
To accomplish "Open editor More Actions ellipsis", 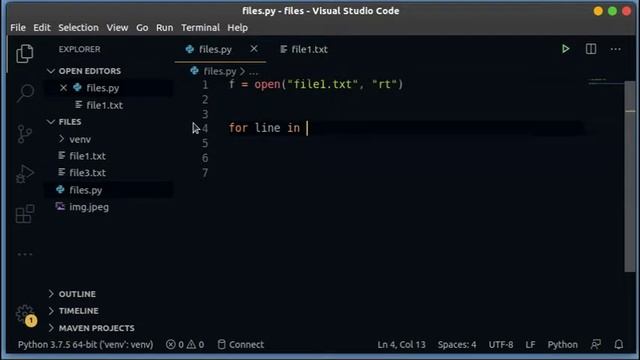I will click(x=616, y=49).
